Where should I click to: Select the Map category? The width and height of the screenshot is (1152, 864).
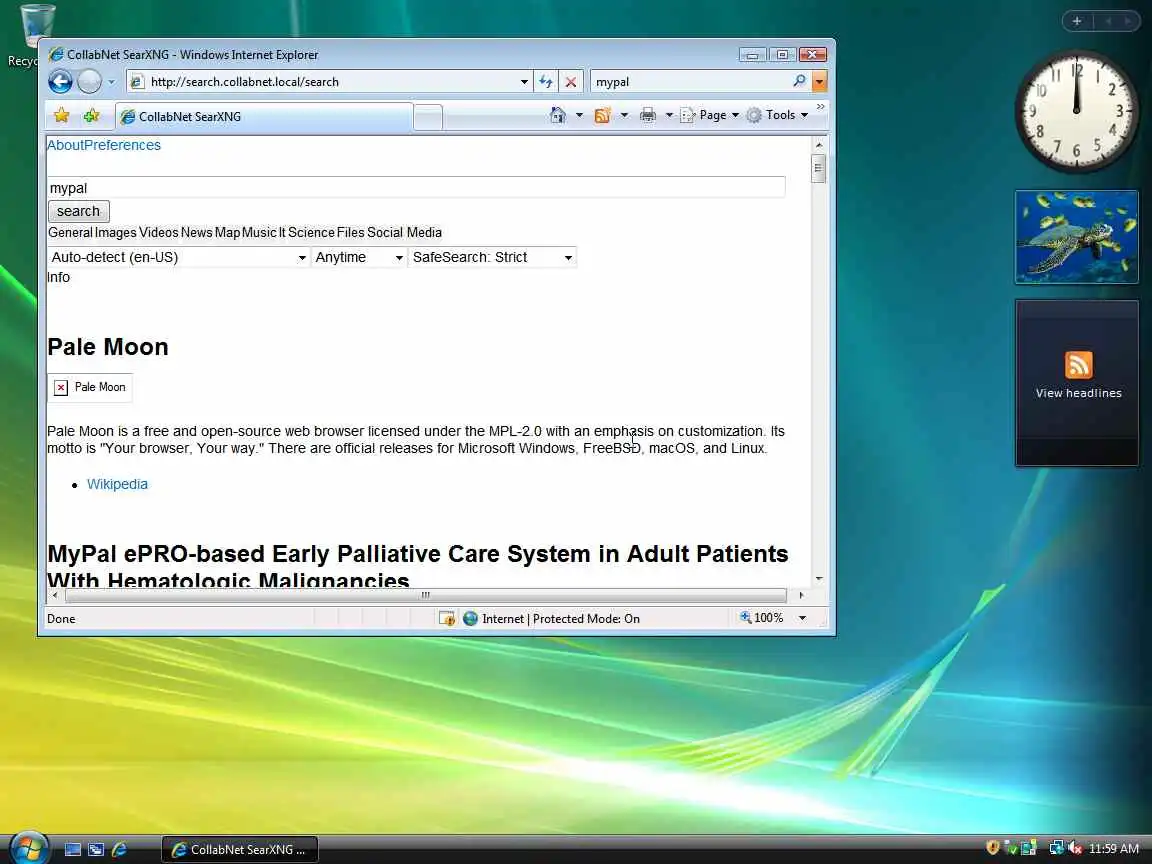tap(227, 233)
